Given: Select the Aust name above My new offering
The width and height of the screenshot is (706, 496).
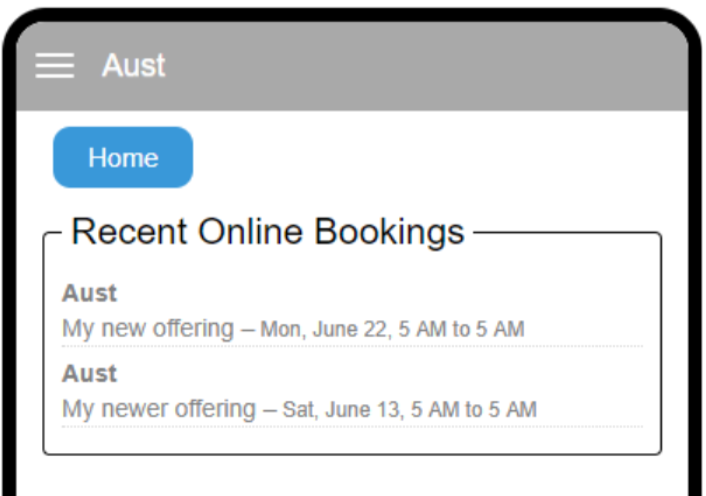Looking at the screenshot, I should (x=89, y=293).
